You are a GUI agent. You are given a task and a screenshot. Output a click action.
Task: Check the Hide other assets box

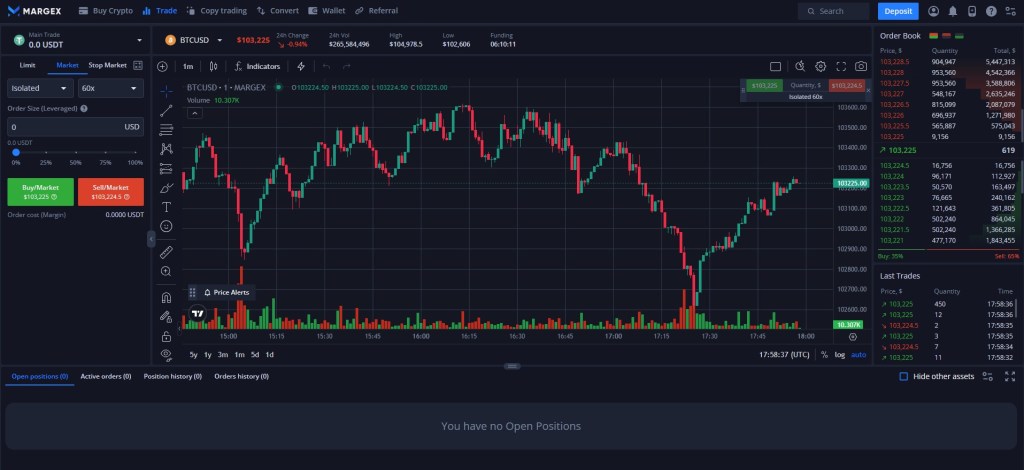pyautogui.click(x=904, y=377)
